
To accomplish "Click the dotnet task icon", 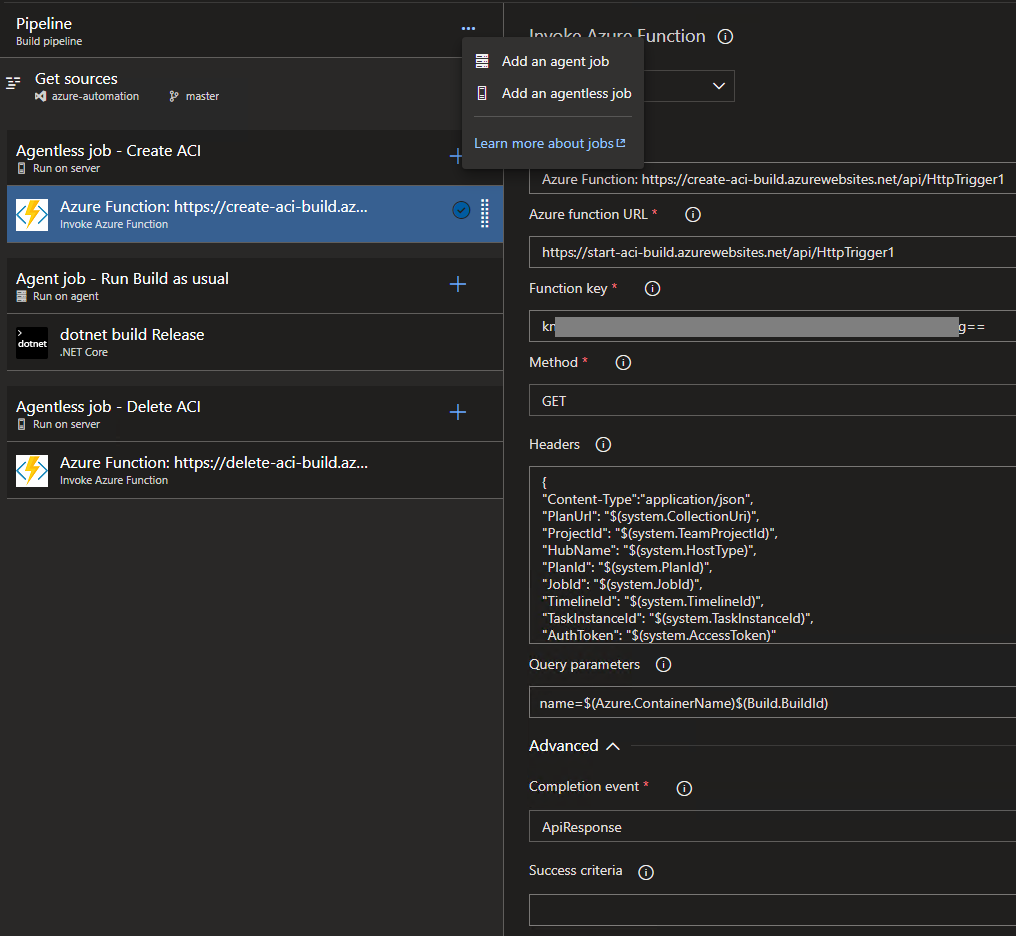I will tap(32, 343).
